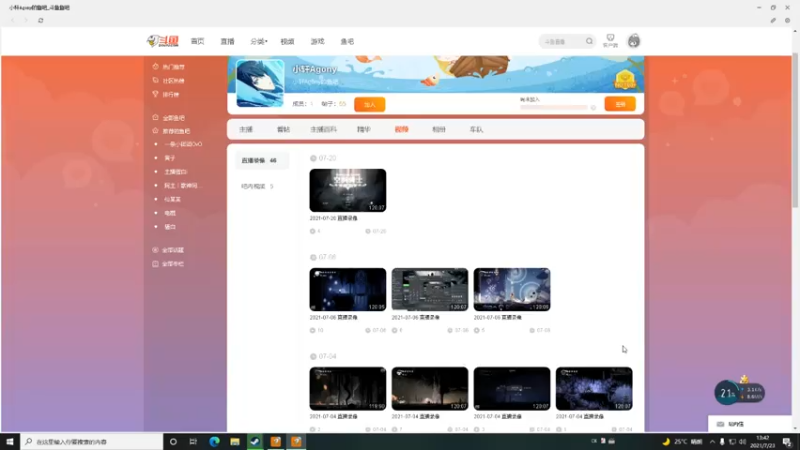Image resolution: width=800 pixels, height=450 pixels.
Task: Click the floating 21% performance widget
Action: click(x=739, y=392)
